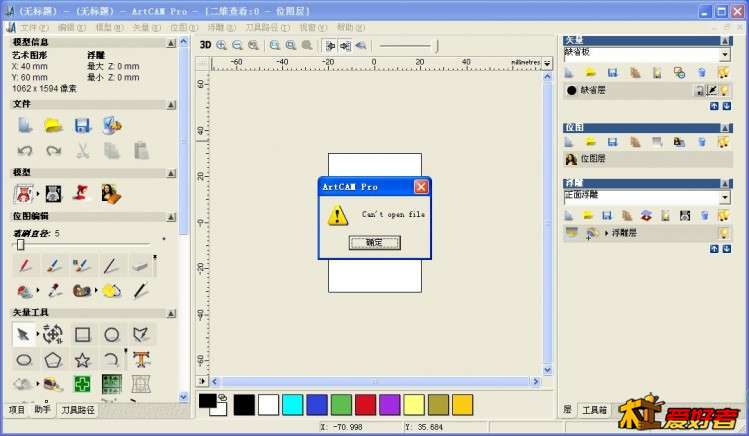
Task: Click the scissors cut icon
Action: [83, 151]
